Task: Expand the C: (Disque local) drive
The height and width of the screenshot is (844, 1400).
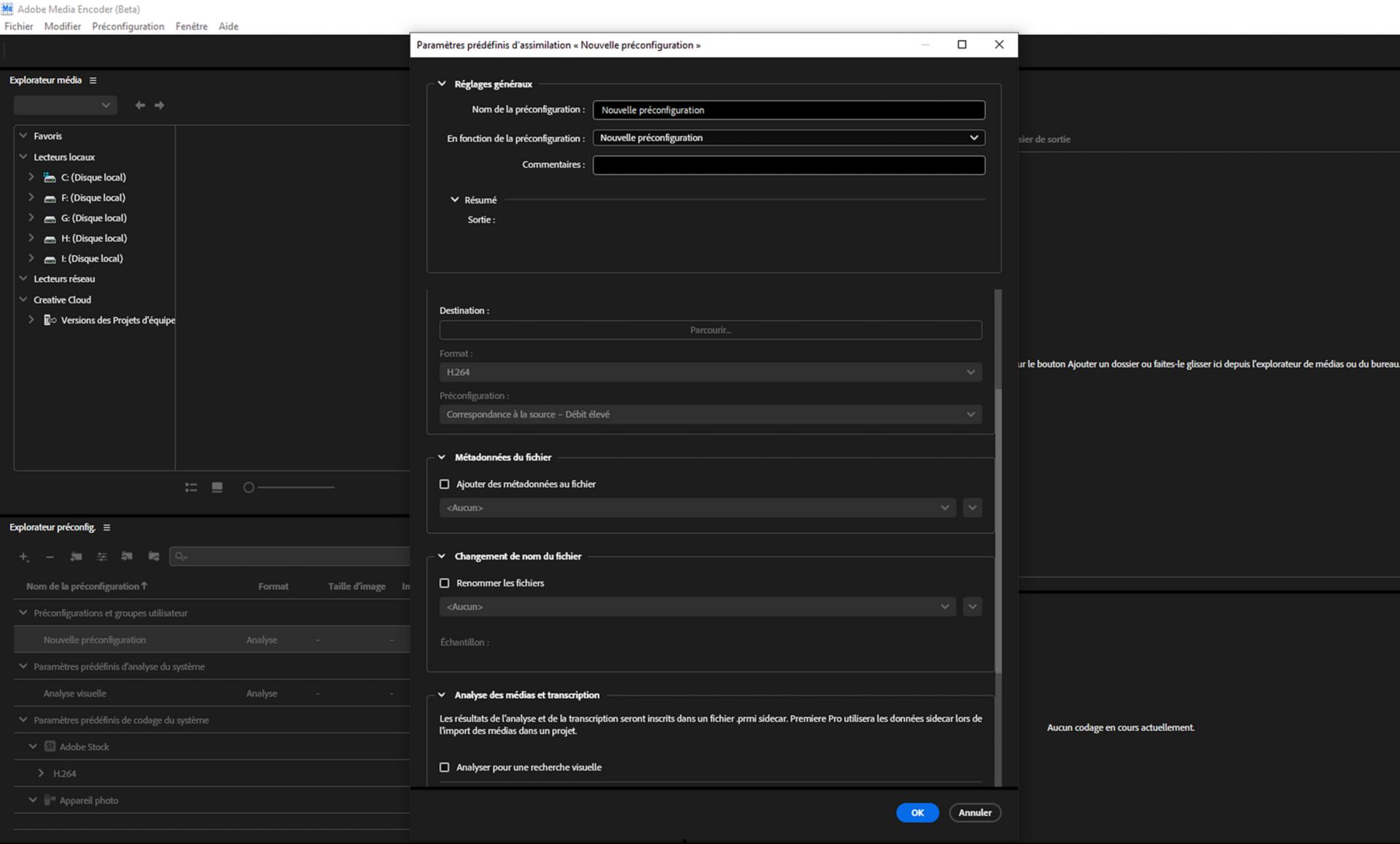Action: pyautogui.click(x=31, y=177)
